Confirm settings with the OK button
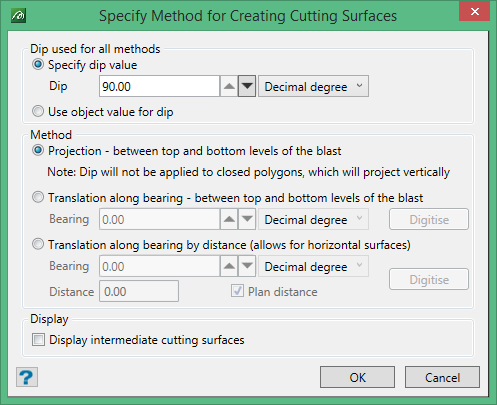Image resolution: width=497 pixels, height=405 pixels. tap(357, 377)
